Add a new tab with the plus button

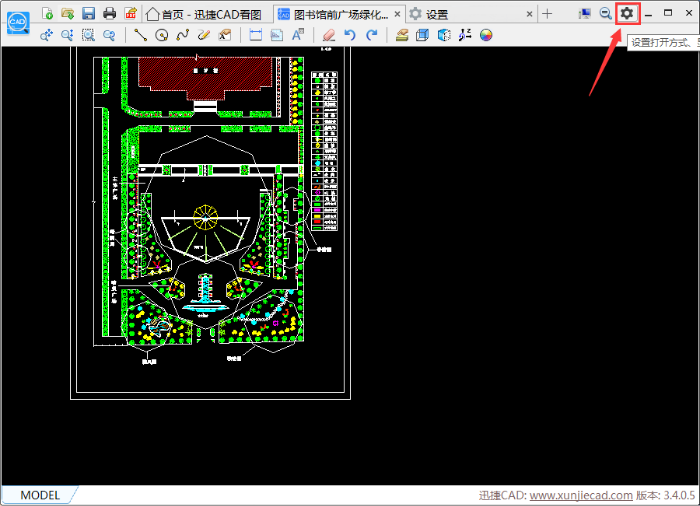click(547, 14)
